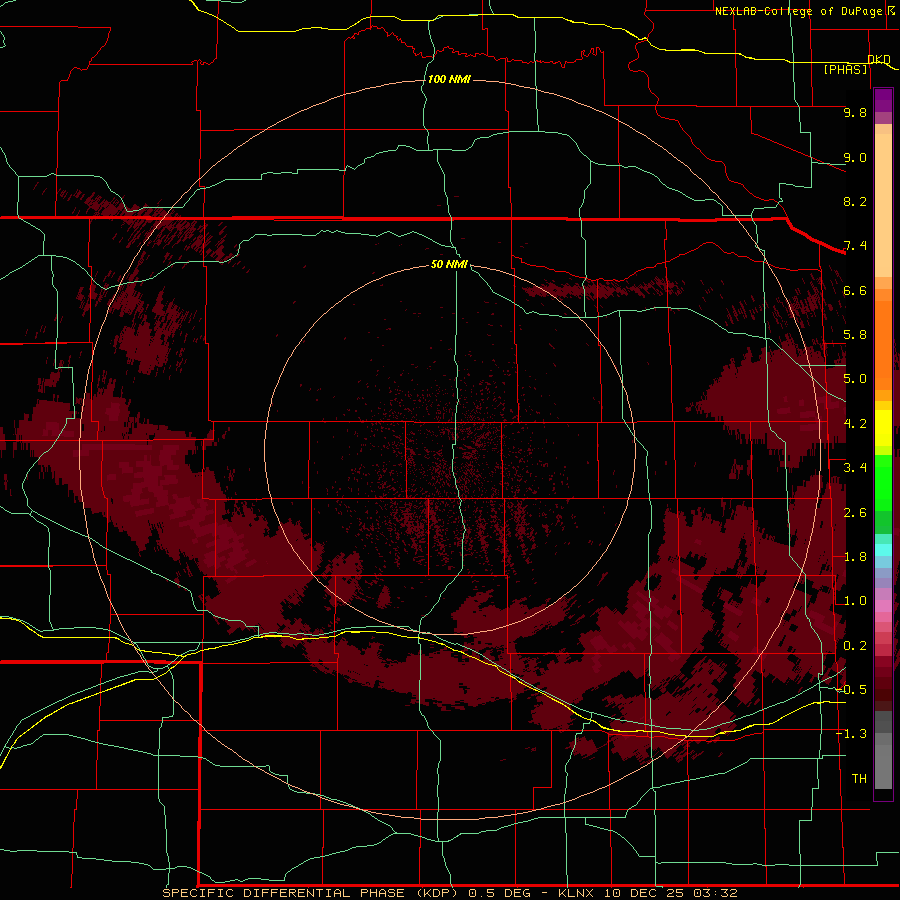Image resolution: width=900 pixels, height=900 pixels.
Task: Click the 5.8 value on the color scale
Action: tap(855, 335)
